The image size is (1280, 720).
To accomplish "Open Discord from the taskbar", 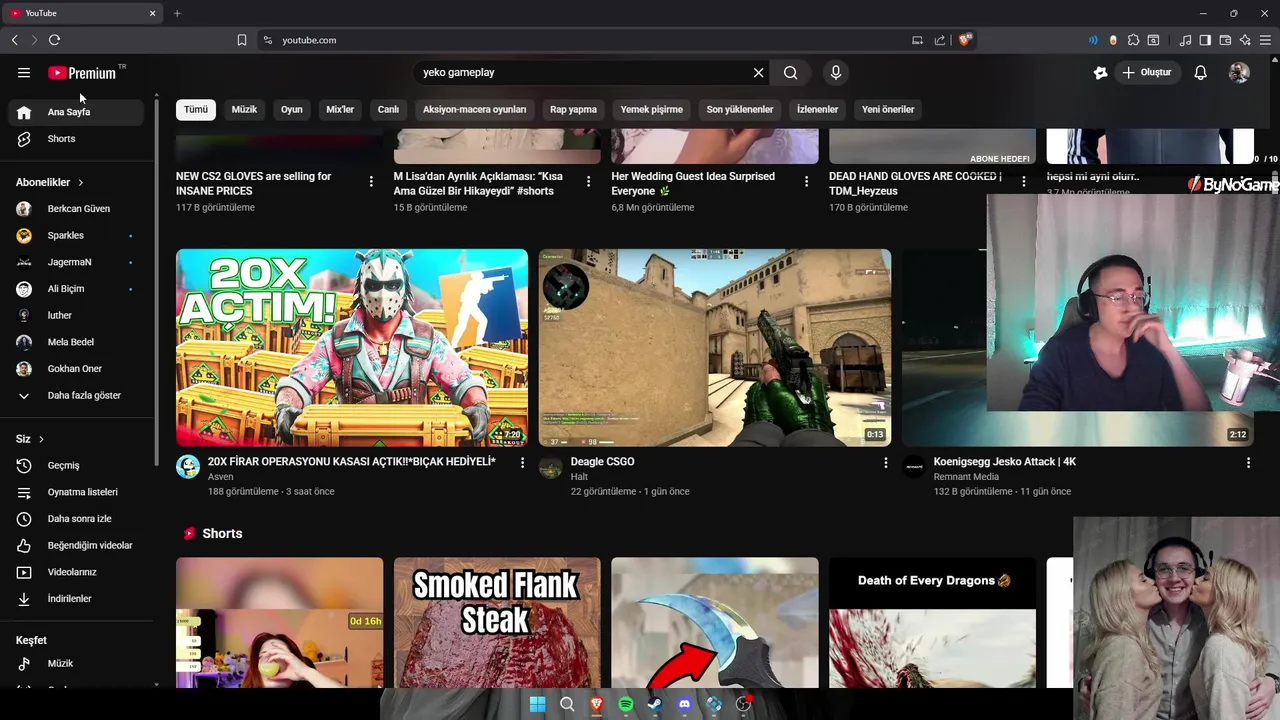I will pyautogui.click(x=684, y=704).
